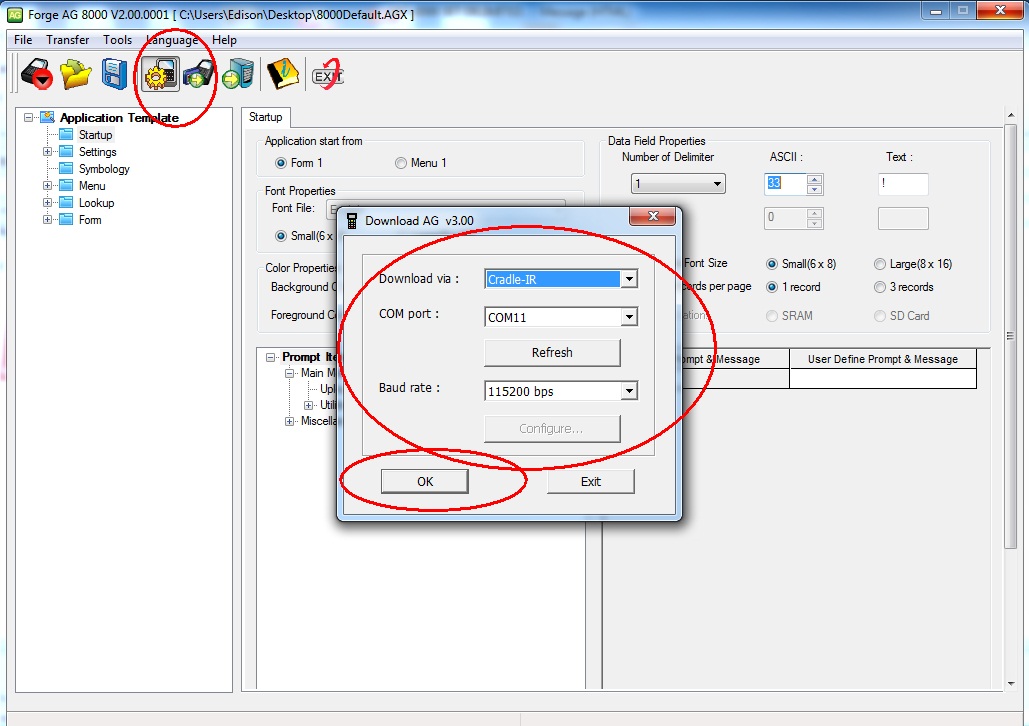Image resolution: width=1029 pixels, height=726 pixels.
Task: Click the blue floppy disk save icon
Action: [x=115, y=75]
